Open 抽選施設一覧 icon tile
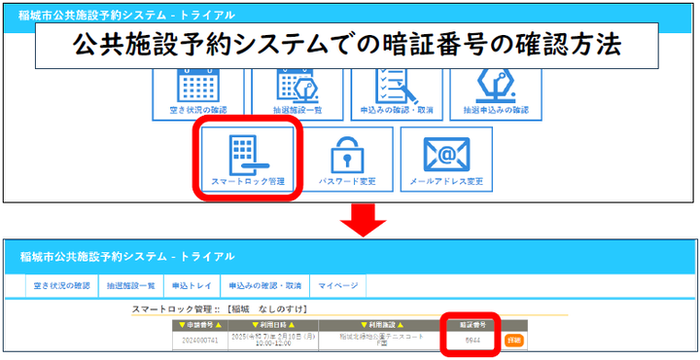The width and height of the screenshot is (700, 360). (x=297, y=95)
